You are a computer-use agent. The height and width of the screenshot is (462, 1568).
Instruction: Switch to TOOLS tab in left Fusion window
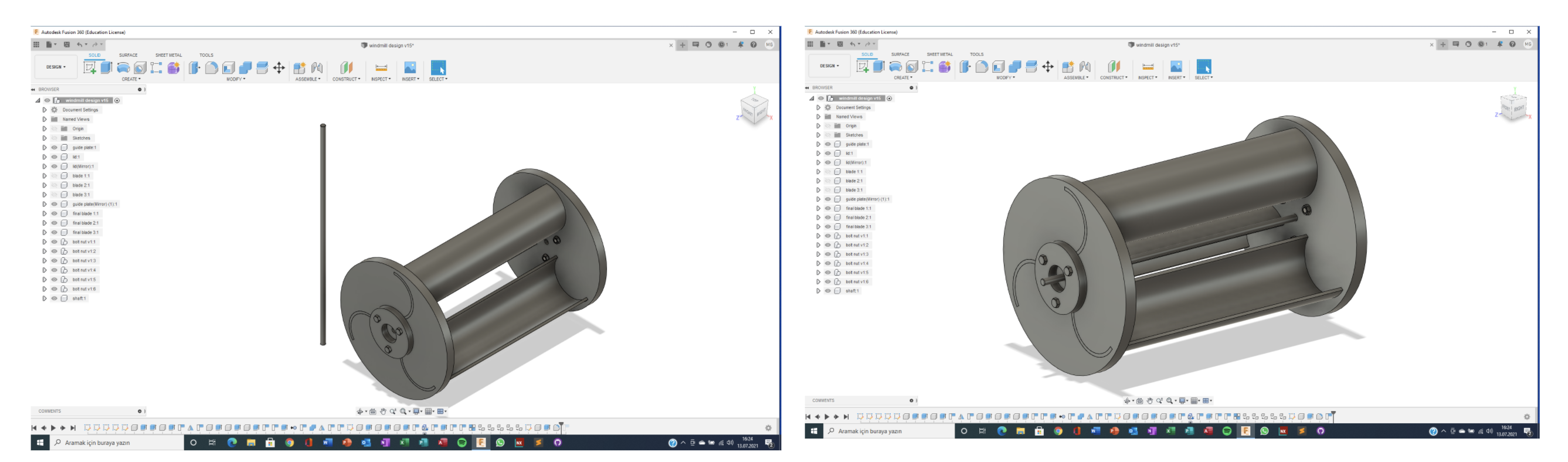pyautogui.click(x=206, y=55)
